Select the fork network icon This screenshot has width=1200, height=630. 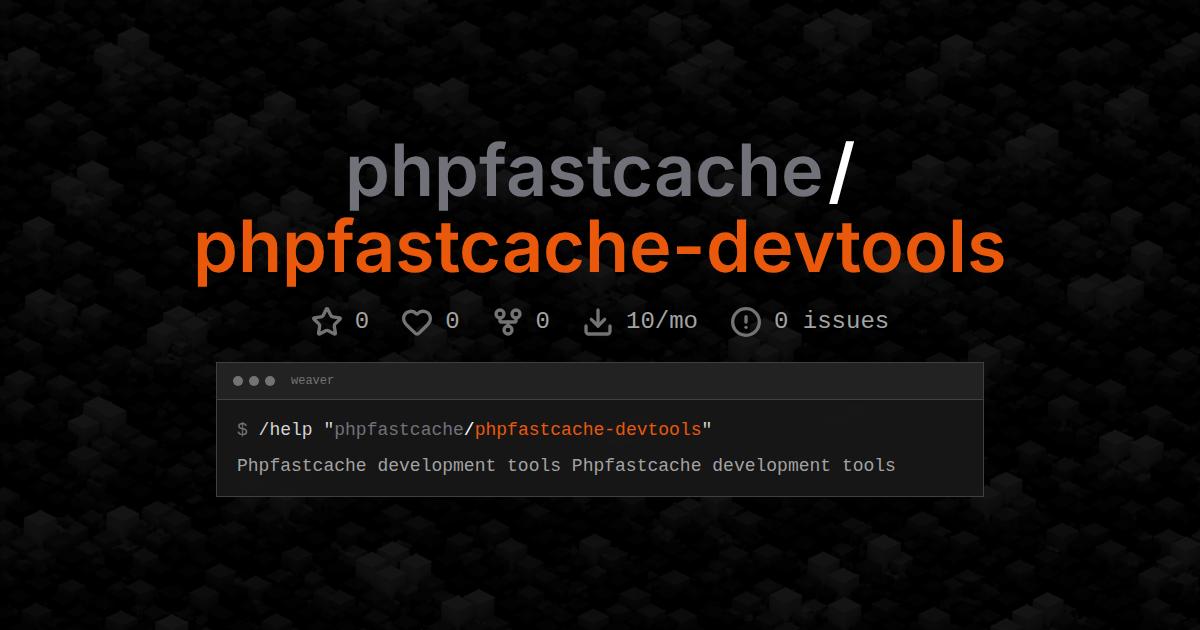click(507, 321)
